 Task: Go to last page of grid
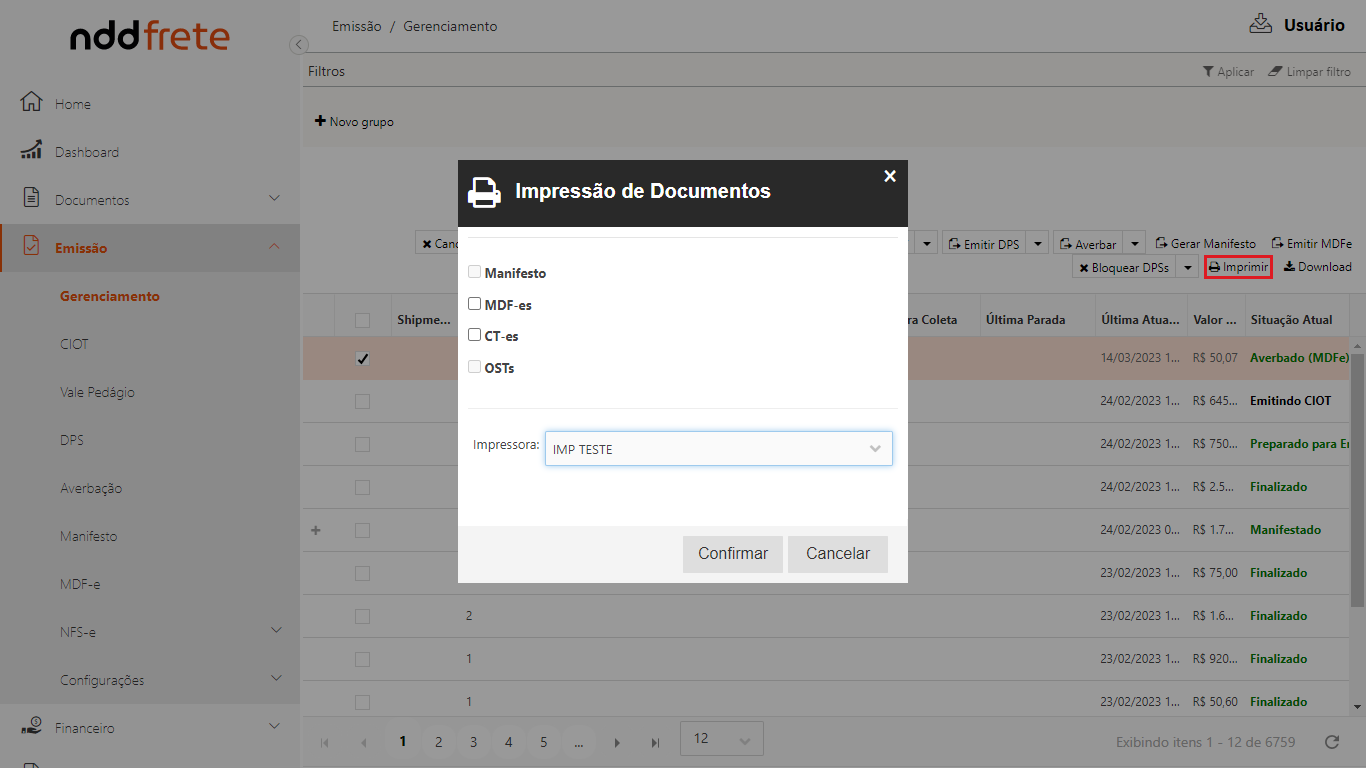(655, 742)
